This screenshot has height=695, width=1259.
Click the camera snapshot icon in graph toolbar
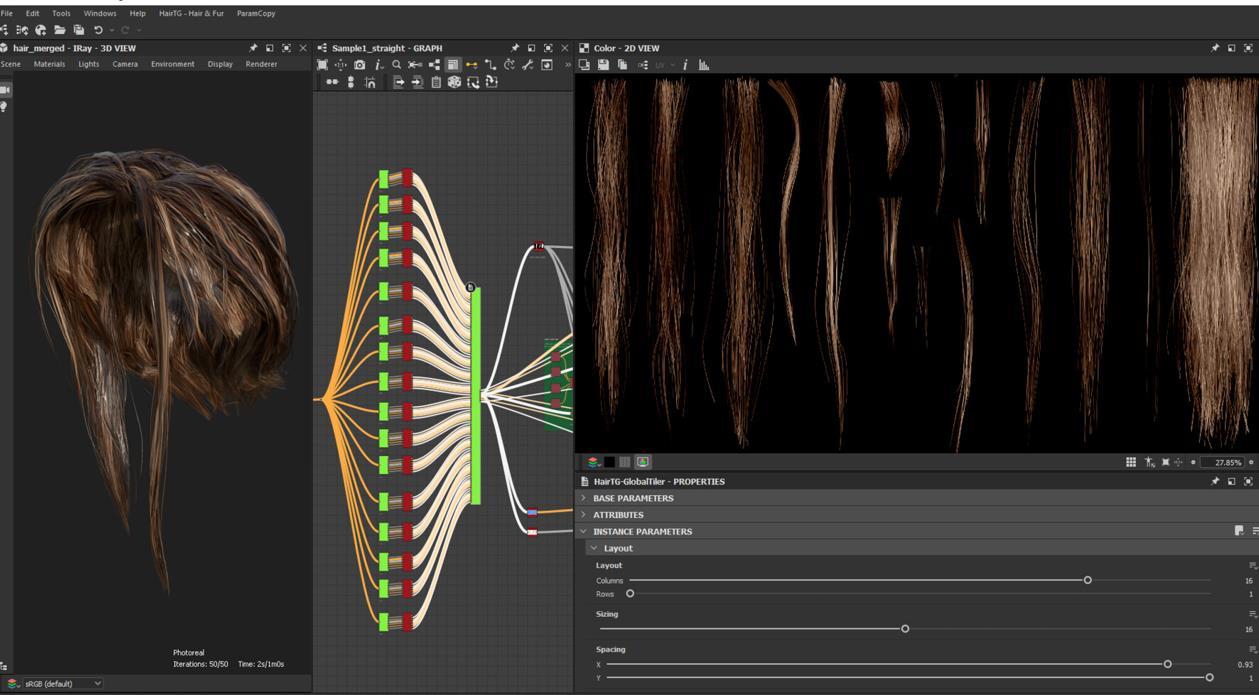pyautogui.click(x=359, y=65)
